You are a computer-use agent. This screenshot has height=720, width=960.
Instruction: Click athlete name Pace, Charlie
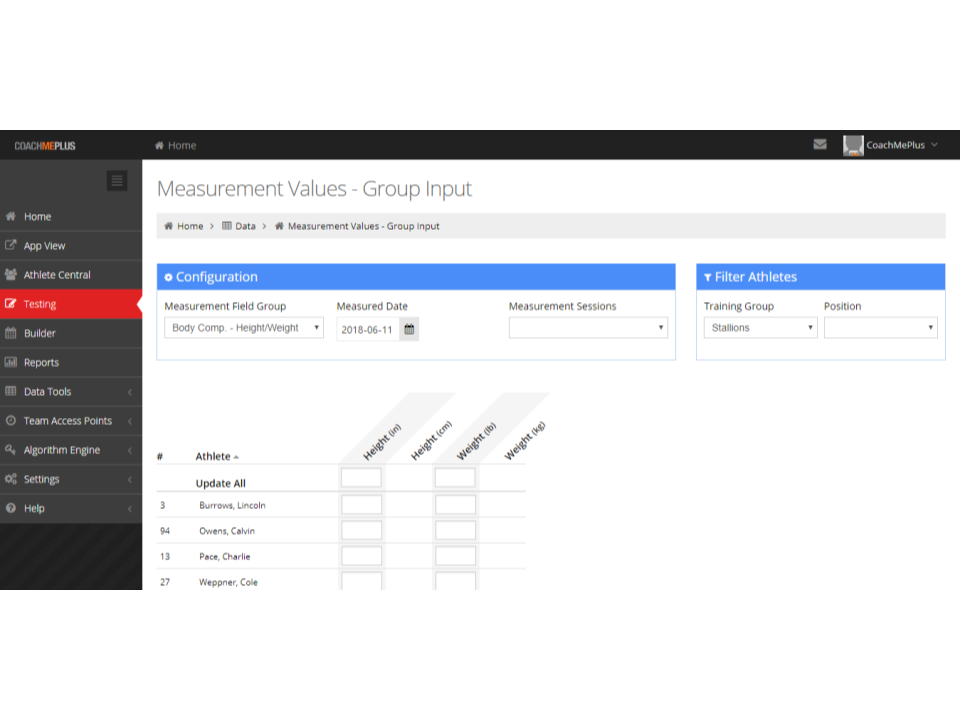[x=224, y=557]
